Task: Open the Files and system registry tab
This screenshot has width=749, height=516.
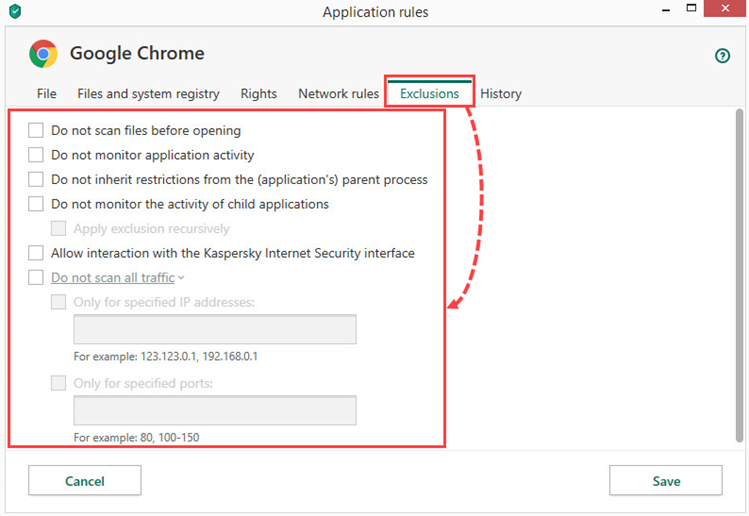Action: point(149,94)
